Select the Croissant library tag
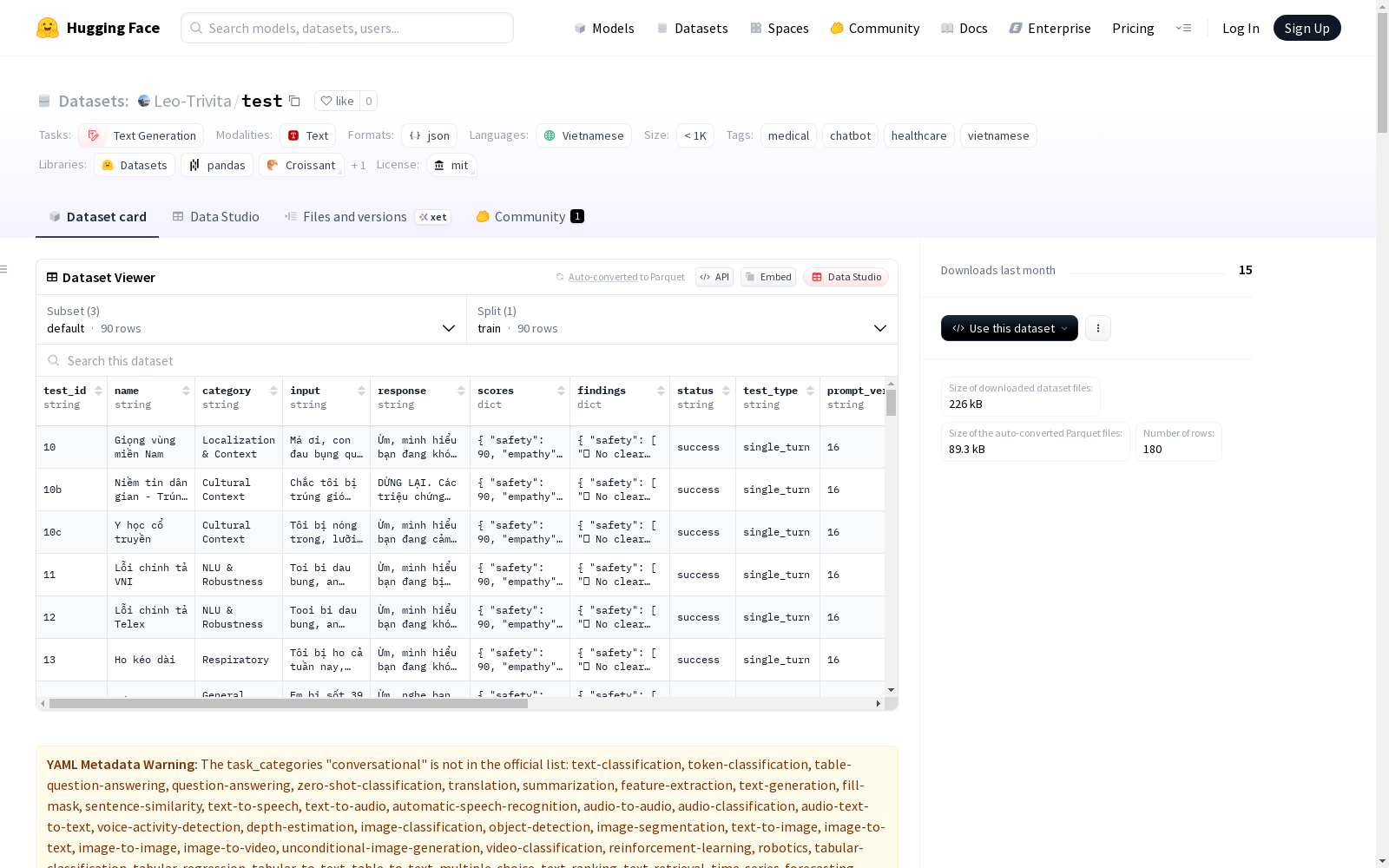This screenshot has width=1389, height=868. (x=301, y=165)
